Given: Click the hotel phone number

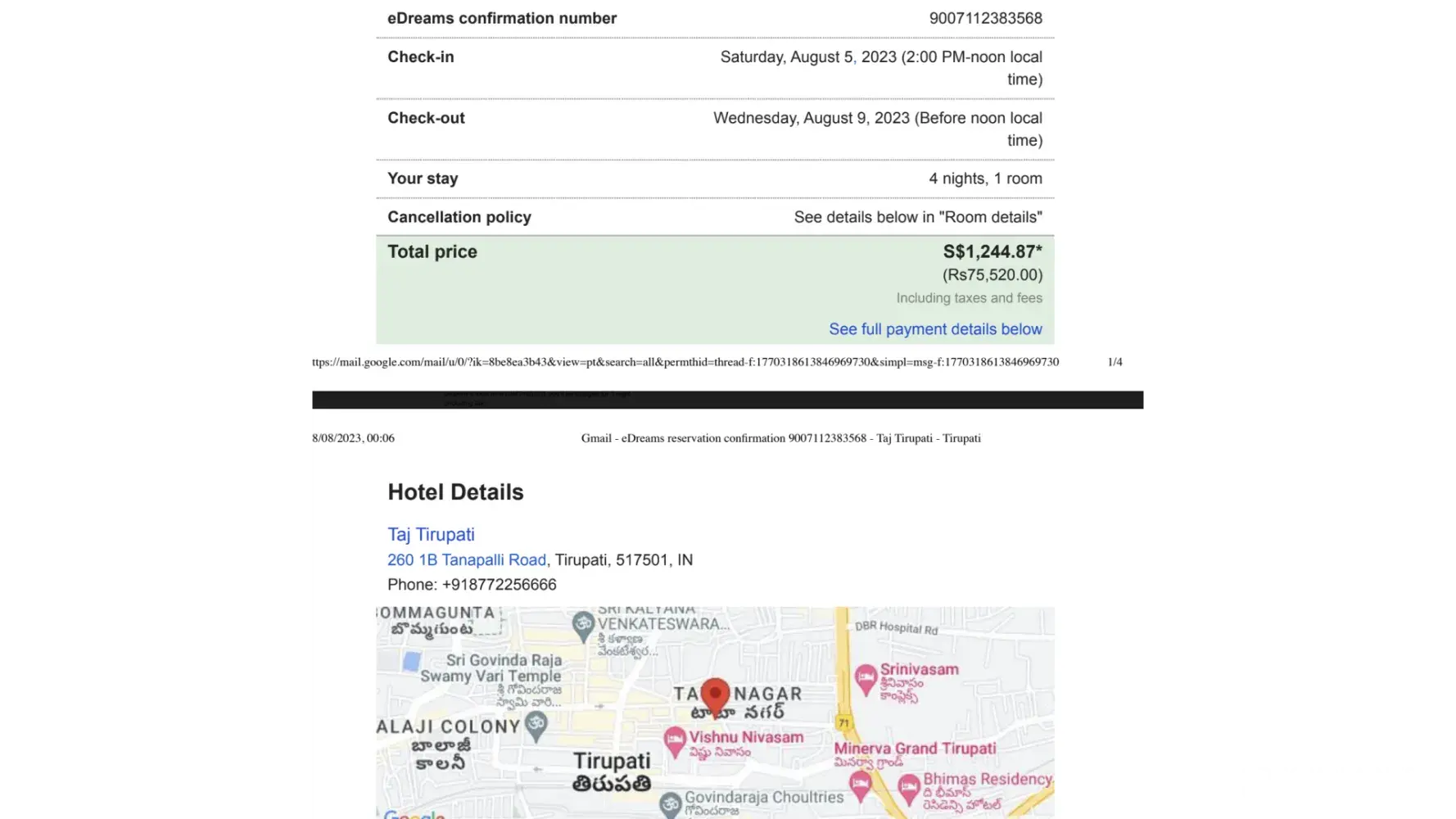Looking at the screenshot, I should (499, 585).
